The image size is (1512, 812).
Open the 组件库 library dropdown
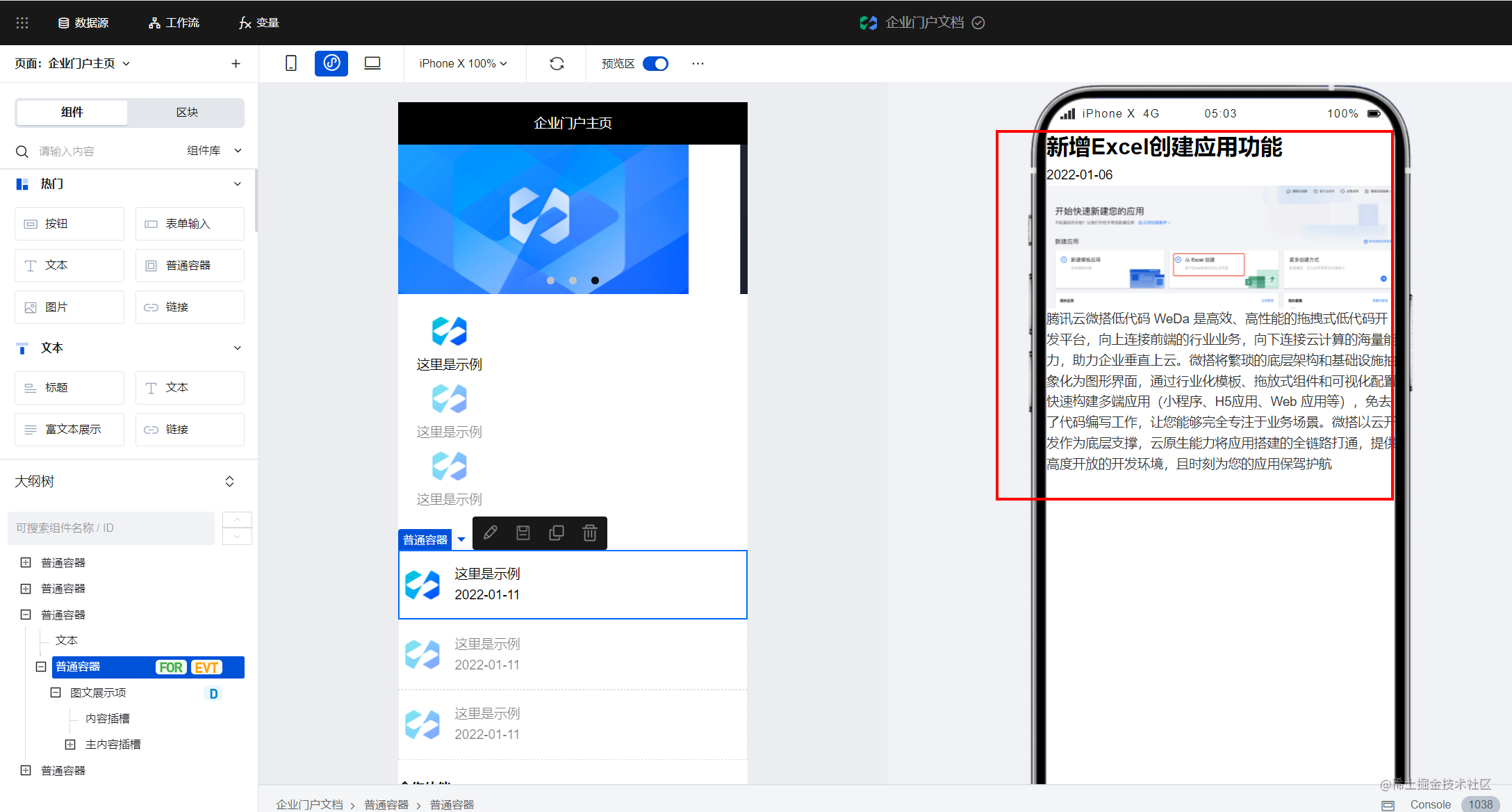214,151
